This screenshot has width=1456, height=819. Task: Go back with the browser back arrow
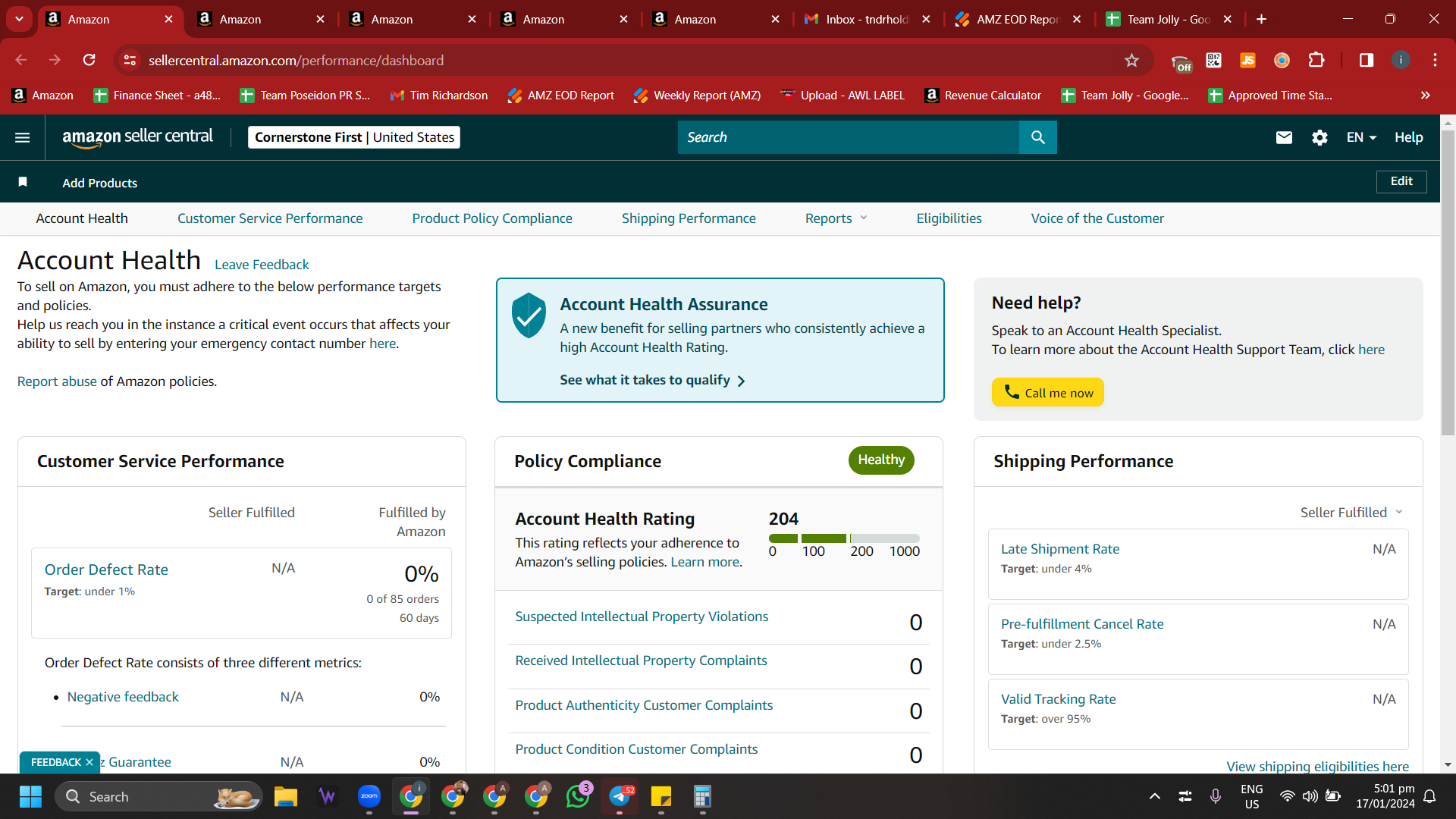[x=21, y=60]
